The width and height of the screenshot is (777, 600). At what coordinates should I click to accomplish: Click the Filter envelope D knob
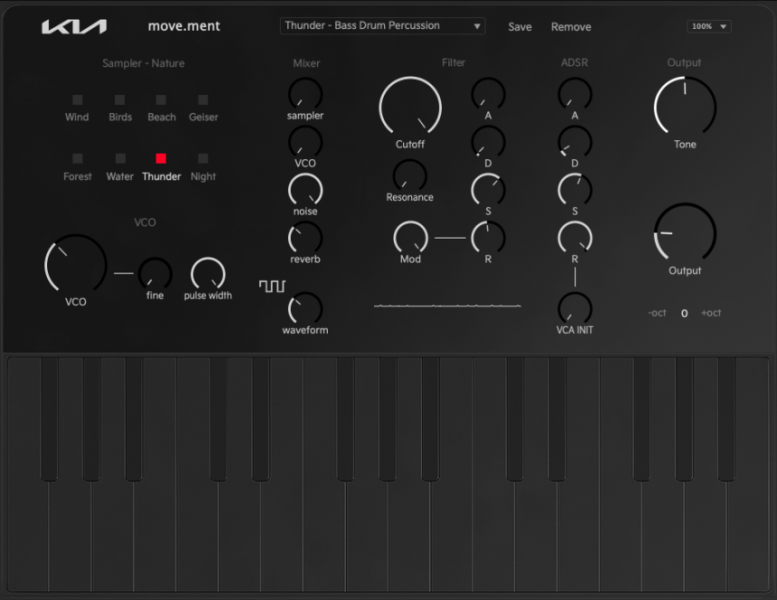pos(488,142)
